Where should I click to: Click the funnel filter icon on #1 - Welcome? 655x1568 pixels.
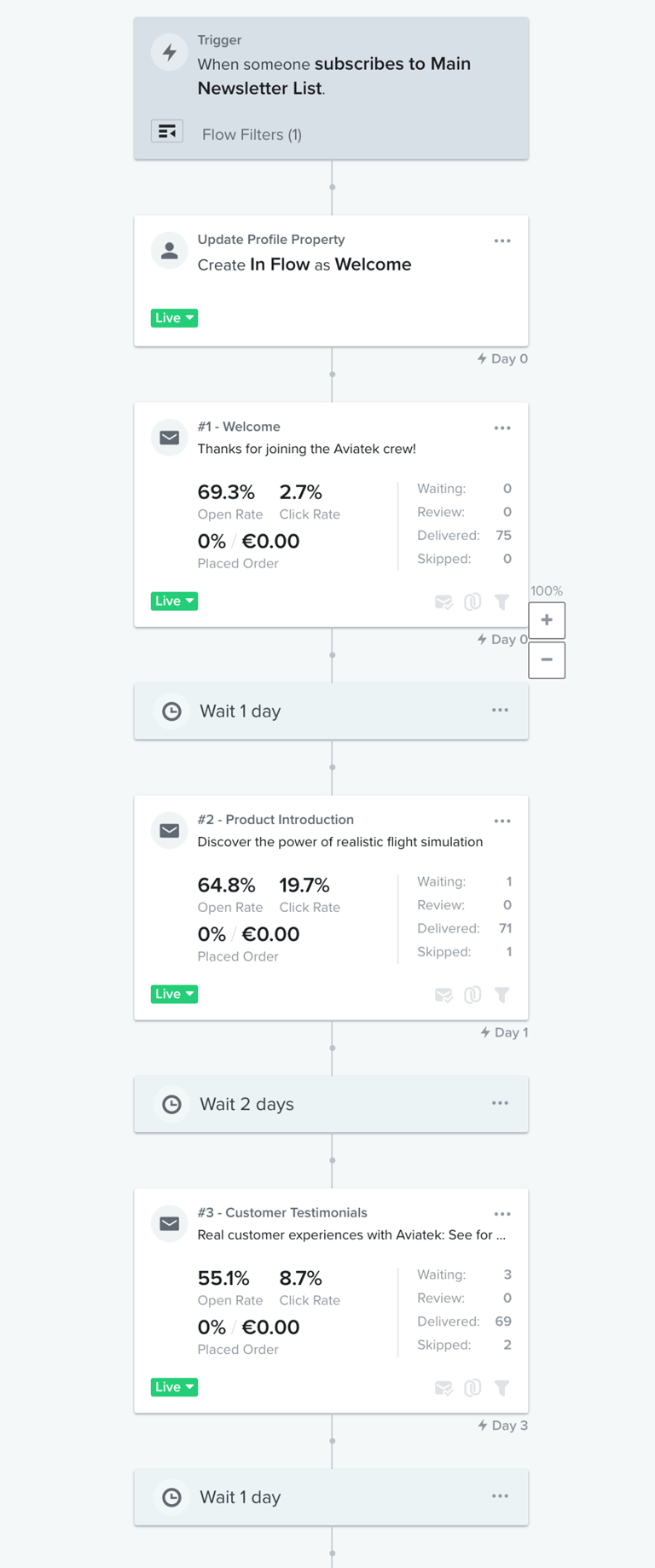pyautogui.click(x=502, y=602)
